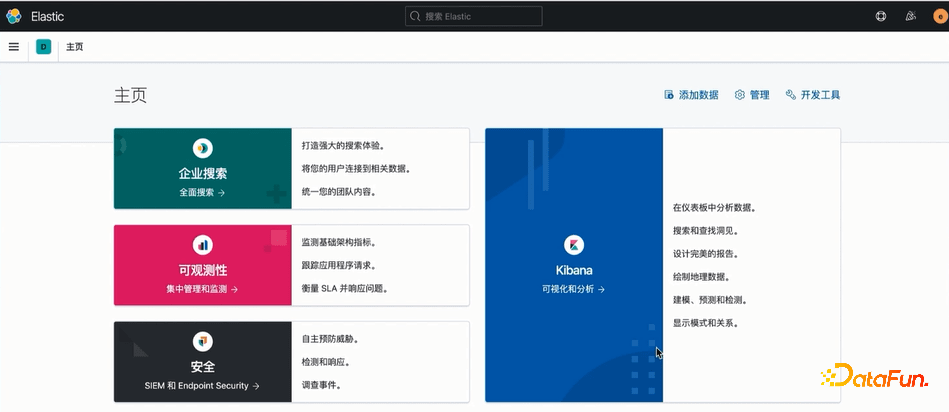Open the hamburger navigation menu
Viewport: 949px width, 412px height.
click(x=13, y=47)
